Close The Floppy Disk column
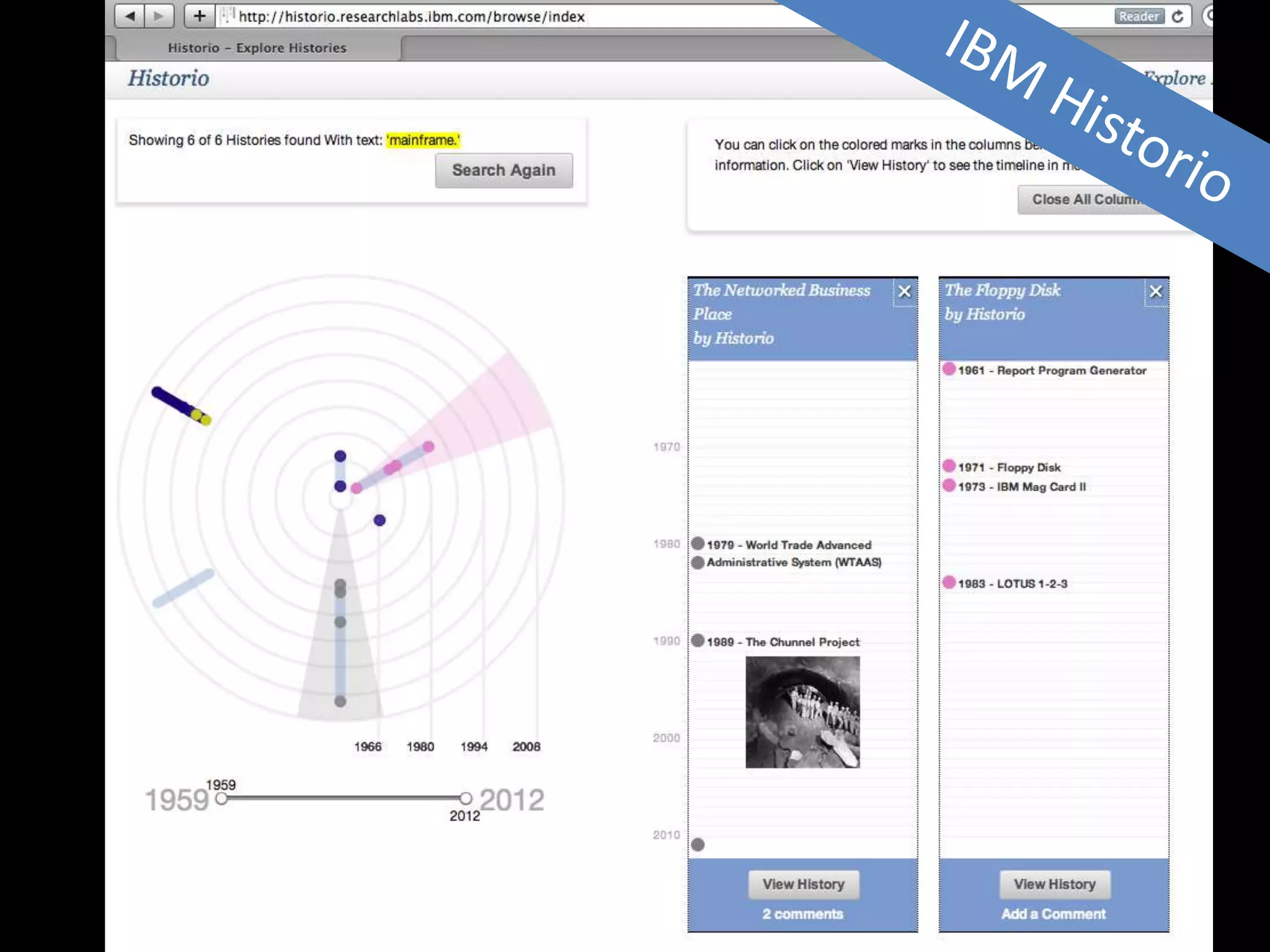 click(1155, 291)
